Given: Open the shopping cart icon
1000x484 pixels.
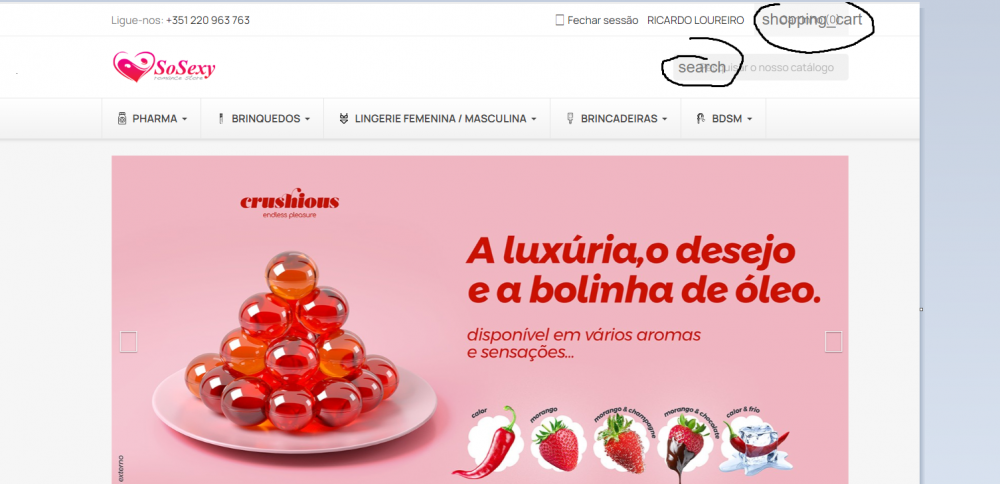Looking at the screenshot, I should click(x=811, y=19).
